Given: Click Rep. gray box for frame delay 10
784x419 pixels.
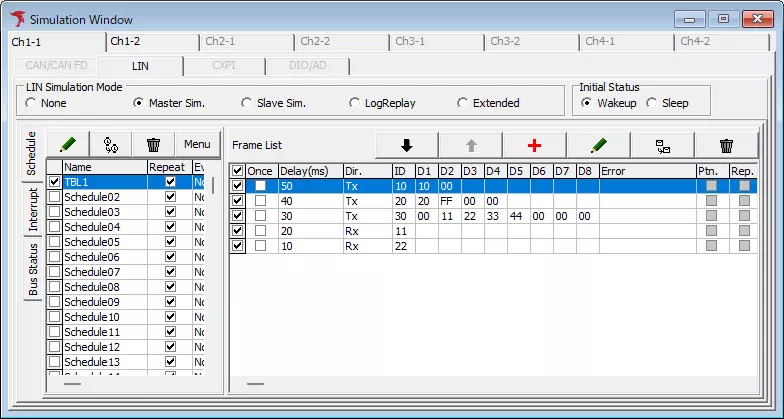Looking at the screenshot, I should click(744, 246).
